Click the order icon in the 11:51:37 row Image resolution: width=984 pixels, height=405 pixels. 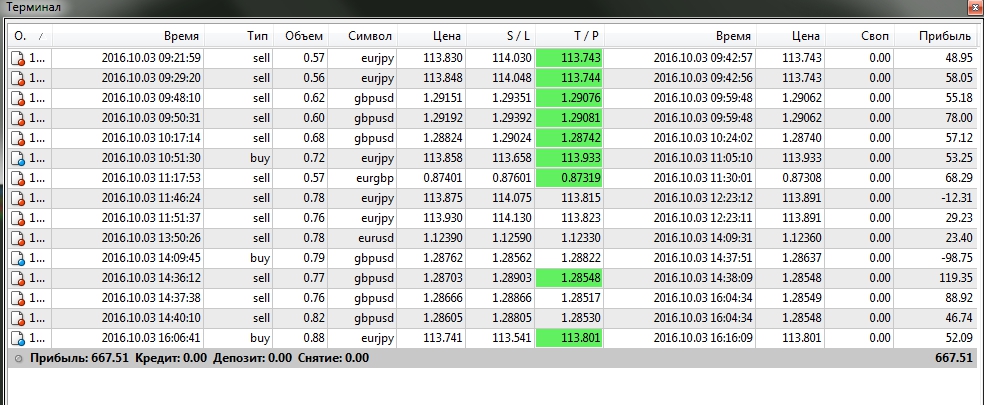(18, 219)
